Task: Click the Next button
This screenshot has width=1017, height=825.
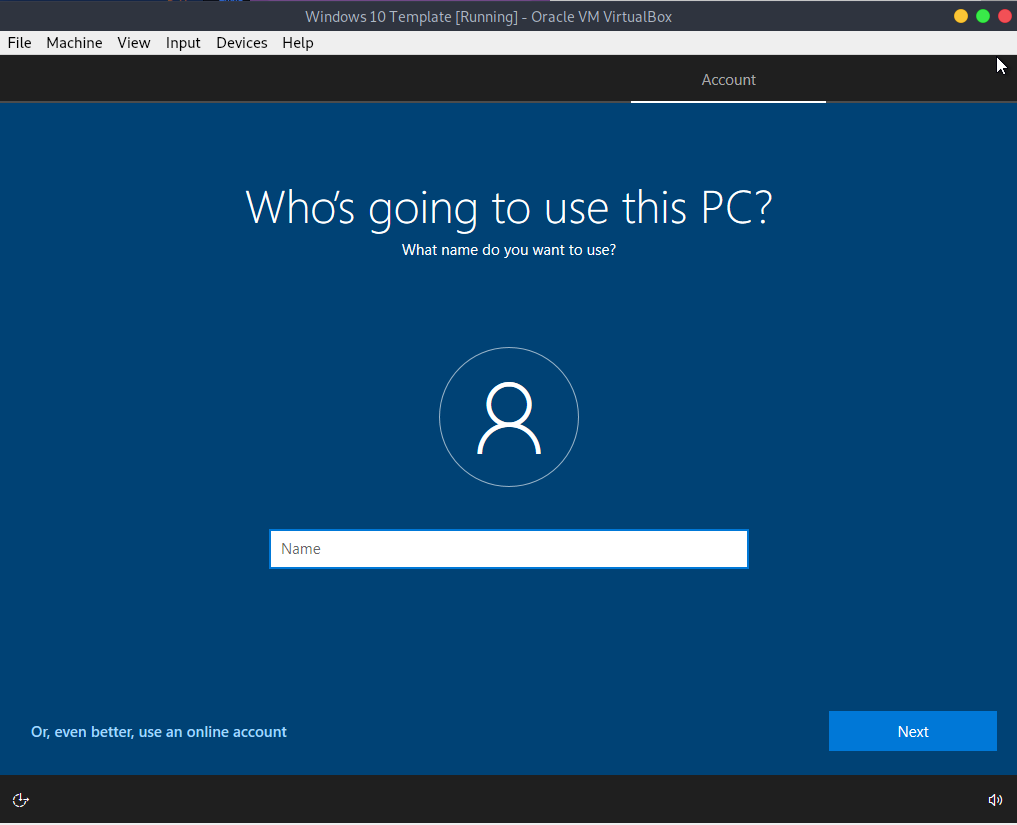Action: [x=913, y=731]
